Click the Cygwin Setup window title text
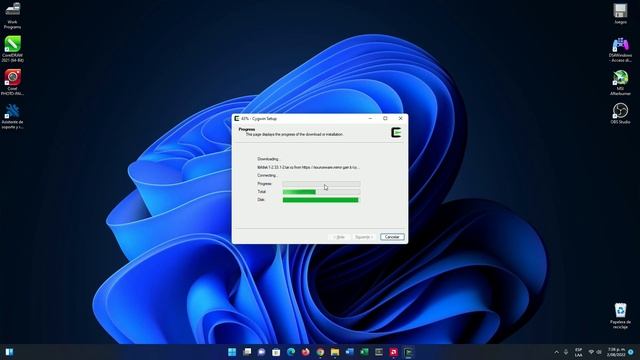This screenshot has height=360, width=640. [x=259, y=118]
